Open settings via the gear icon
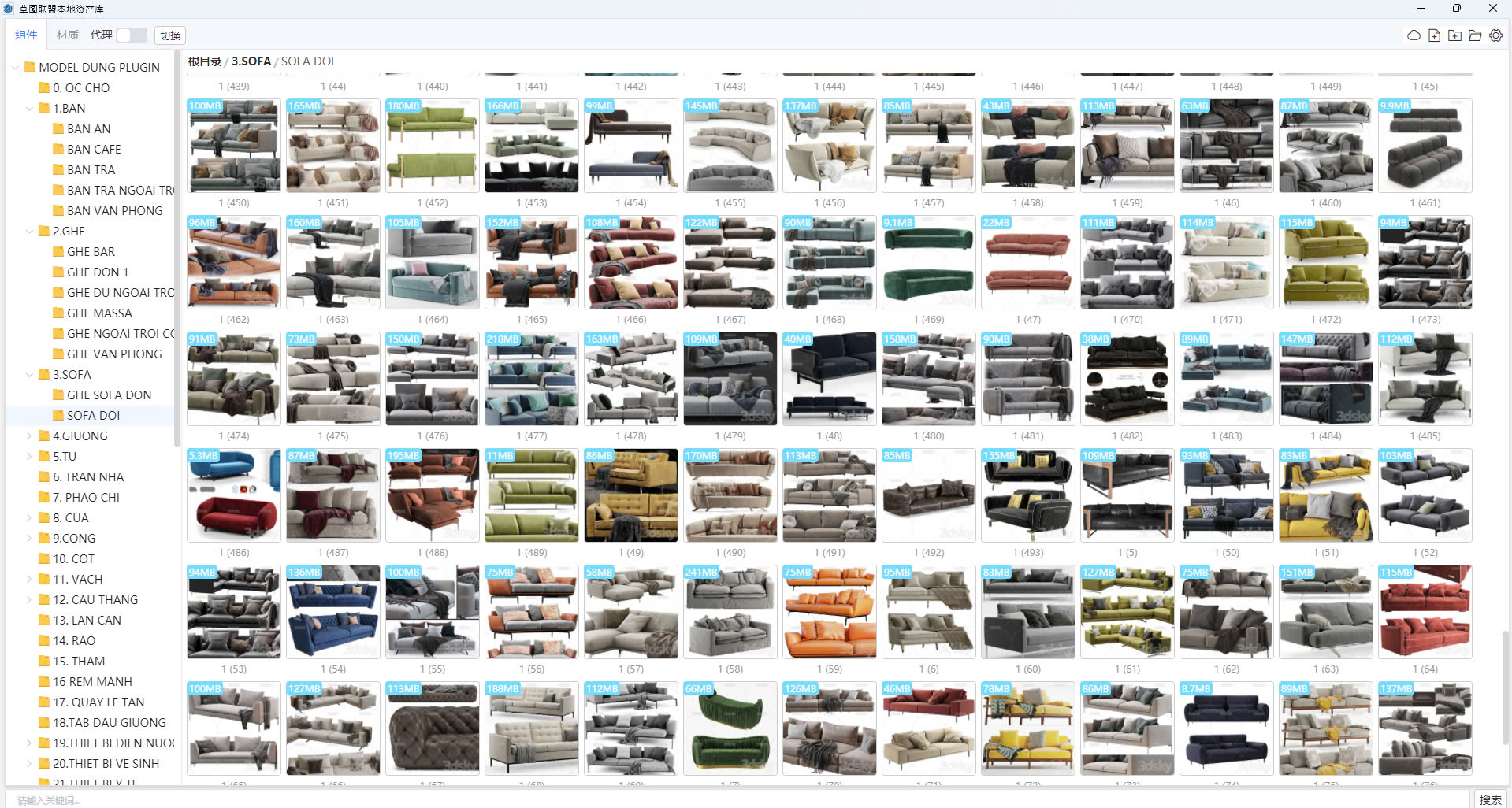The height and width of the screenshot is (808, 1512). pos(1495,35)
